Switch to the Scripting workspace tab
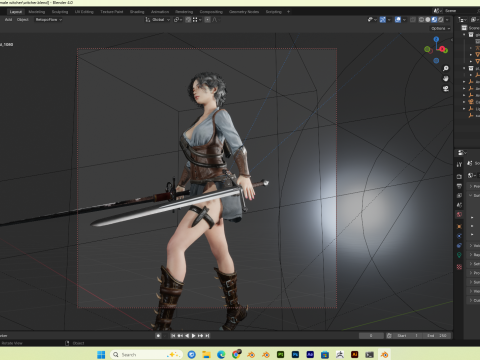The image size is (480, 360). coord(274,12)
